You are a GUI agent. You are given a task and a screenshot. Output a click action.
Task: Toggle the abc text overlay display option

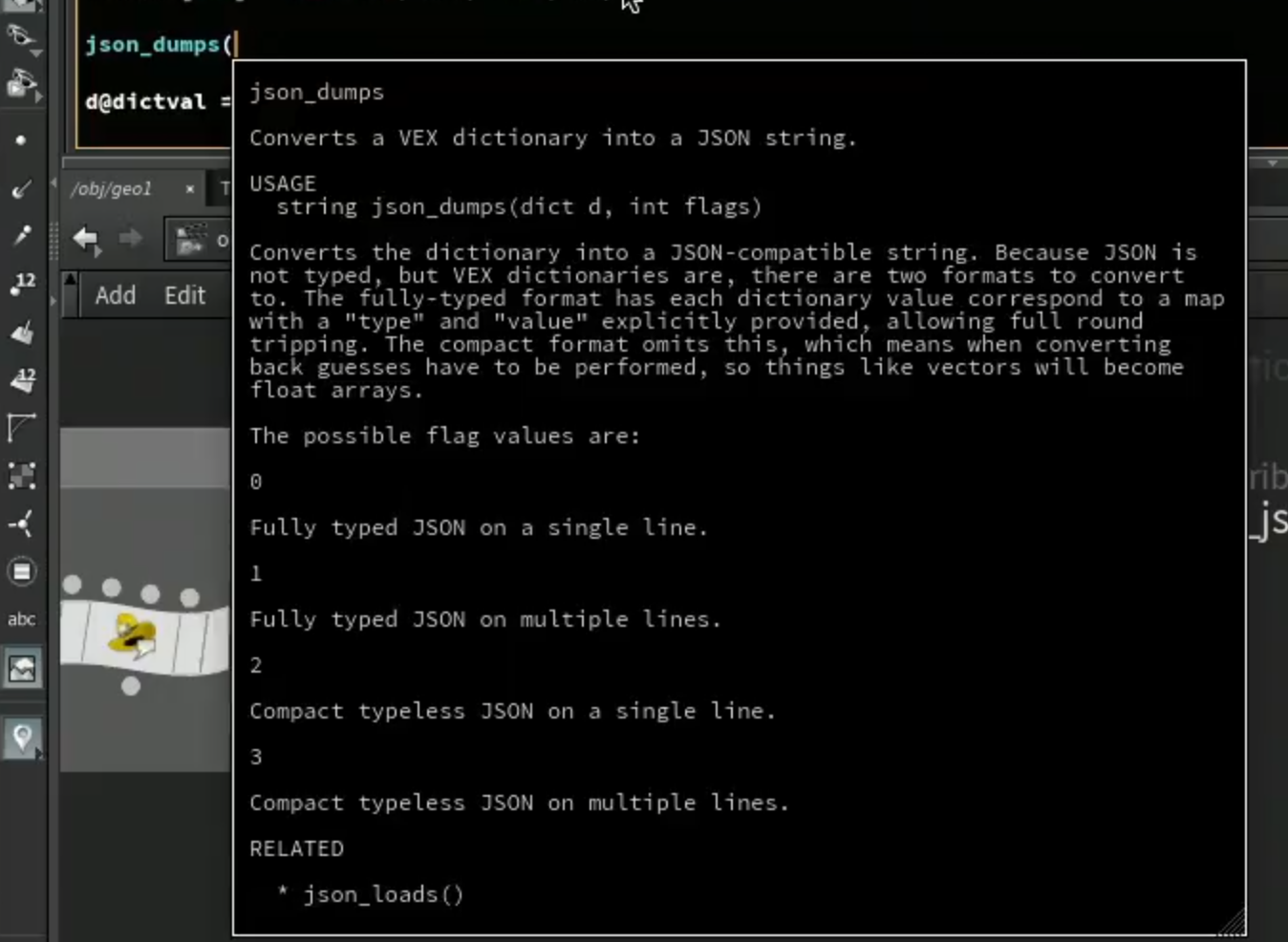point(21,619)
